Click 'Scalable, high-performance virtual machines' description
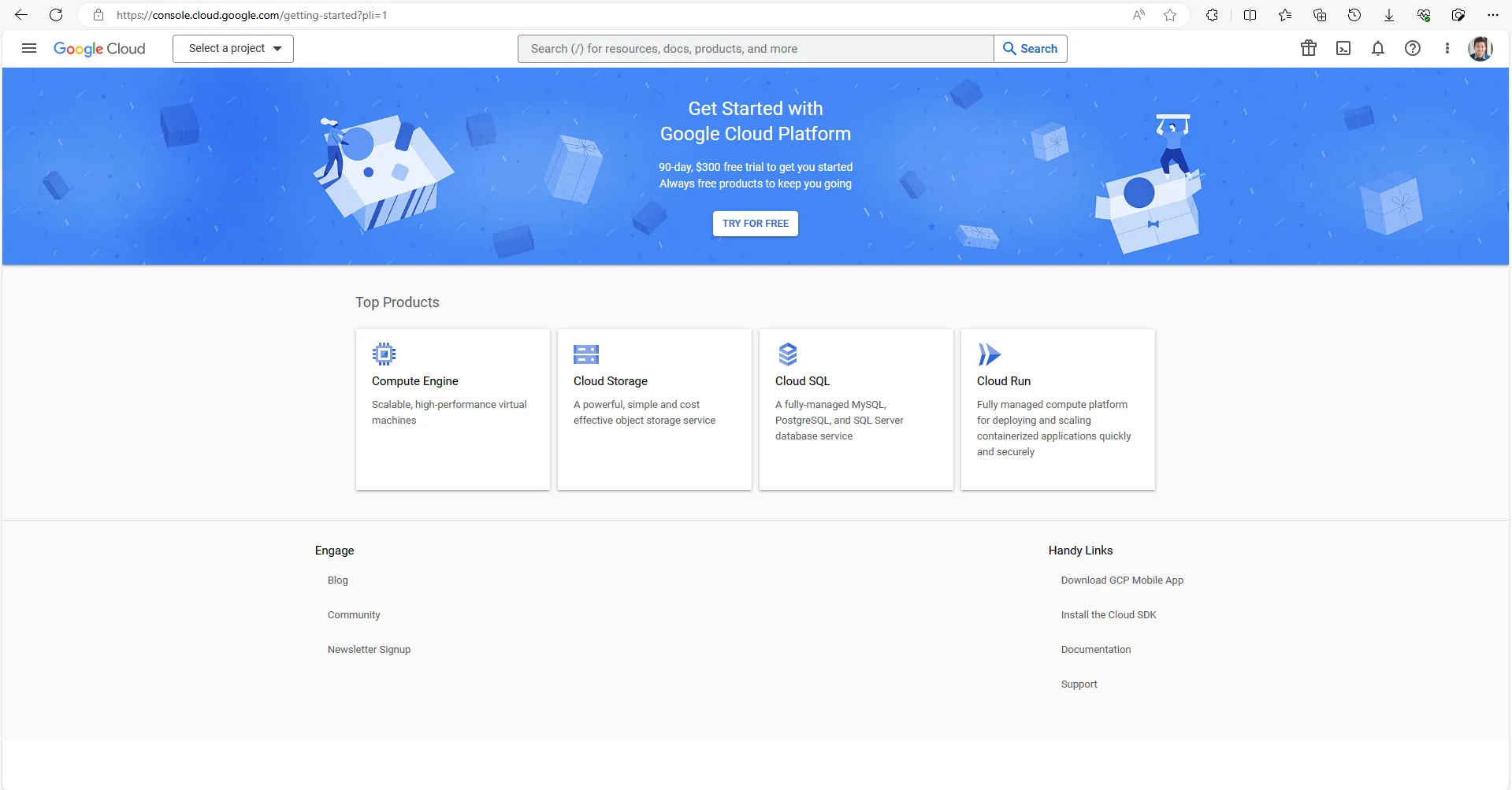Screen dimensions: 1512x790 point(449,413)
